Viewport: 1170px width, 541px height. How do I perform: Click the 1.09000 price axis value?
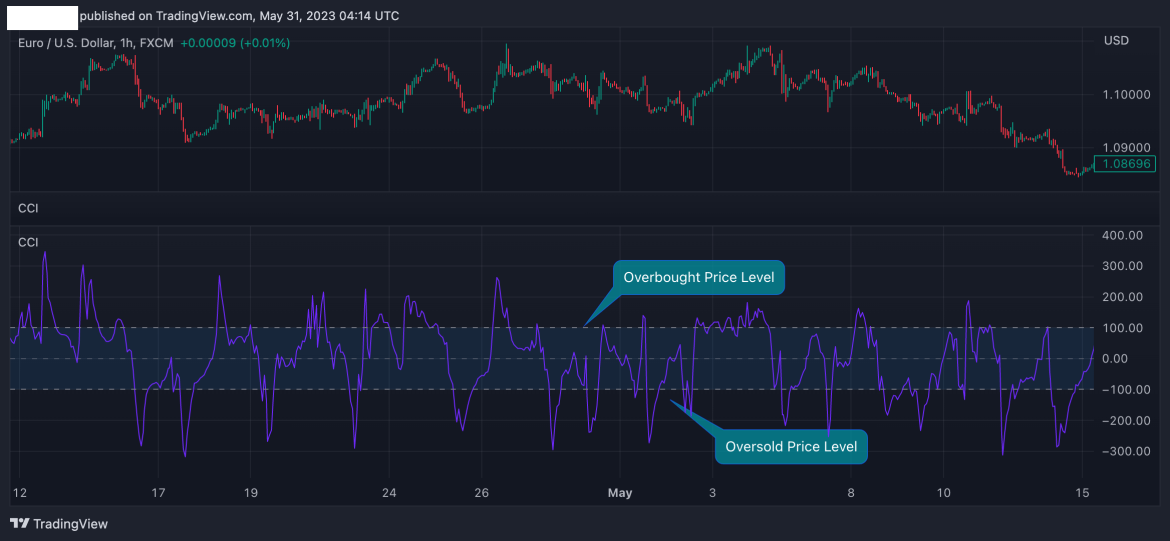tap(1125, 148)
